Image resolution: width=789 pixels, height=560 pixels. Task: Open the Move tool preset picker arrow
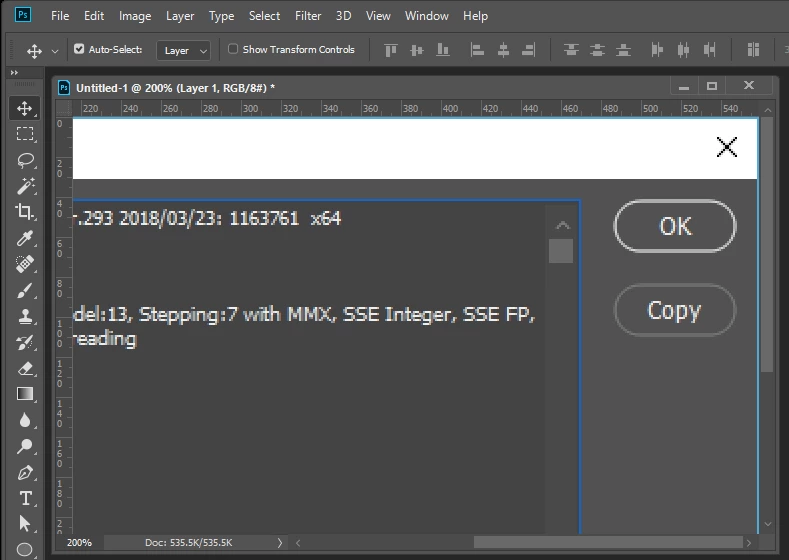(55, 51)
